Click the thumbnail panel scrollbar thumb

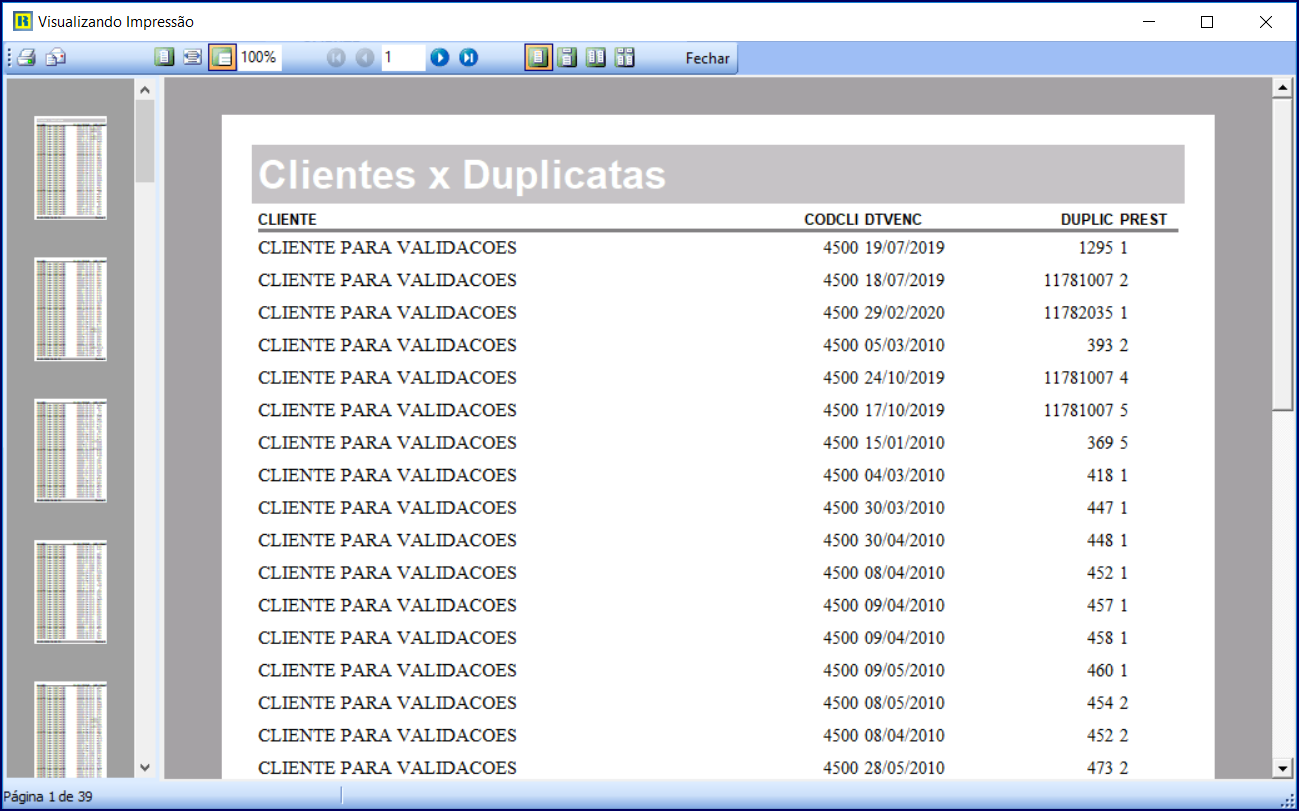(x=145, y=141)
